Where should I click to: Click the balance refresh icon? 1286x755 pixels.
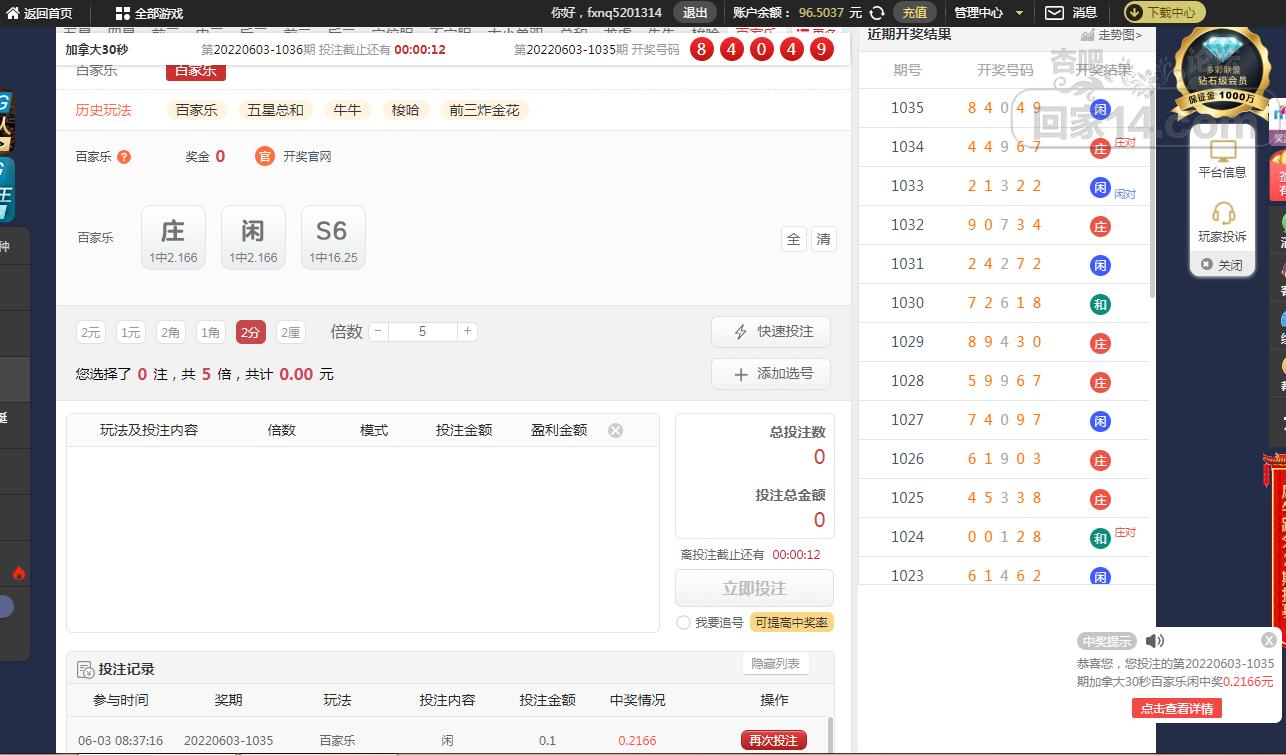[877, 13]
